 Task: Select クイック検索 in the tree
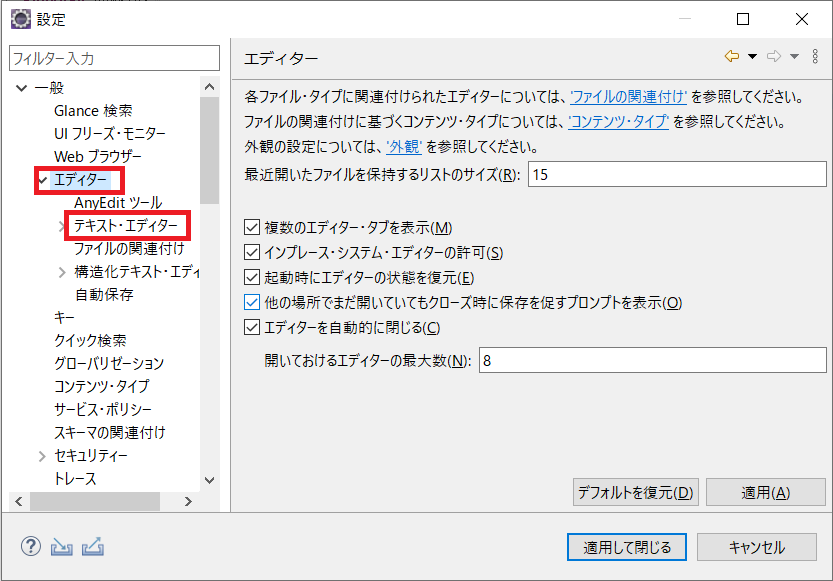90,340
